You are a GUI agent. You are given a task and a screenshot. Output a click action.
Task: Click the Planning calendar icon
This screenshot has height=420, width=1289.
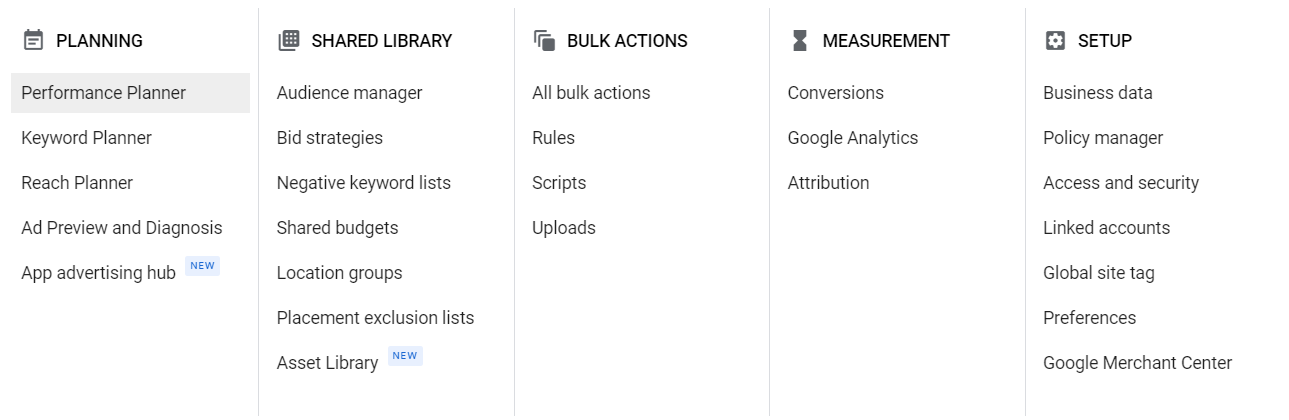pyautogui.click(x=33, y=41)
